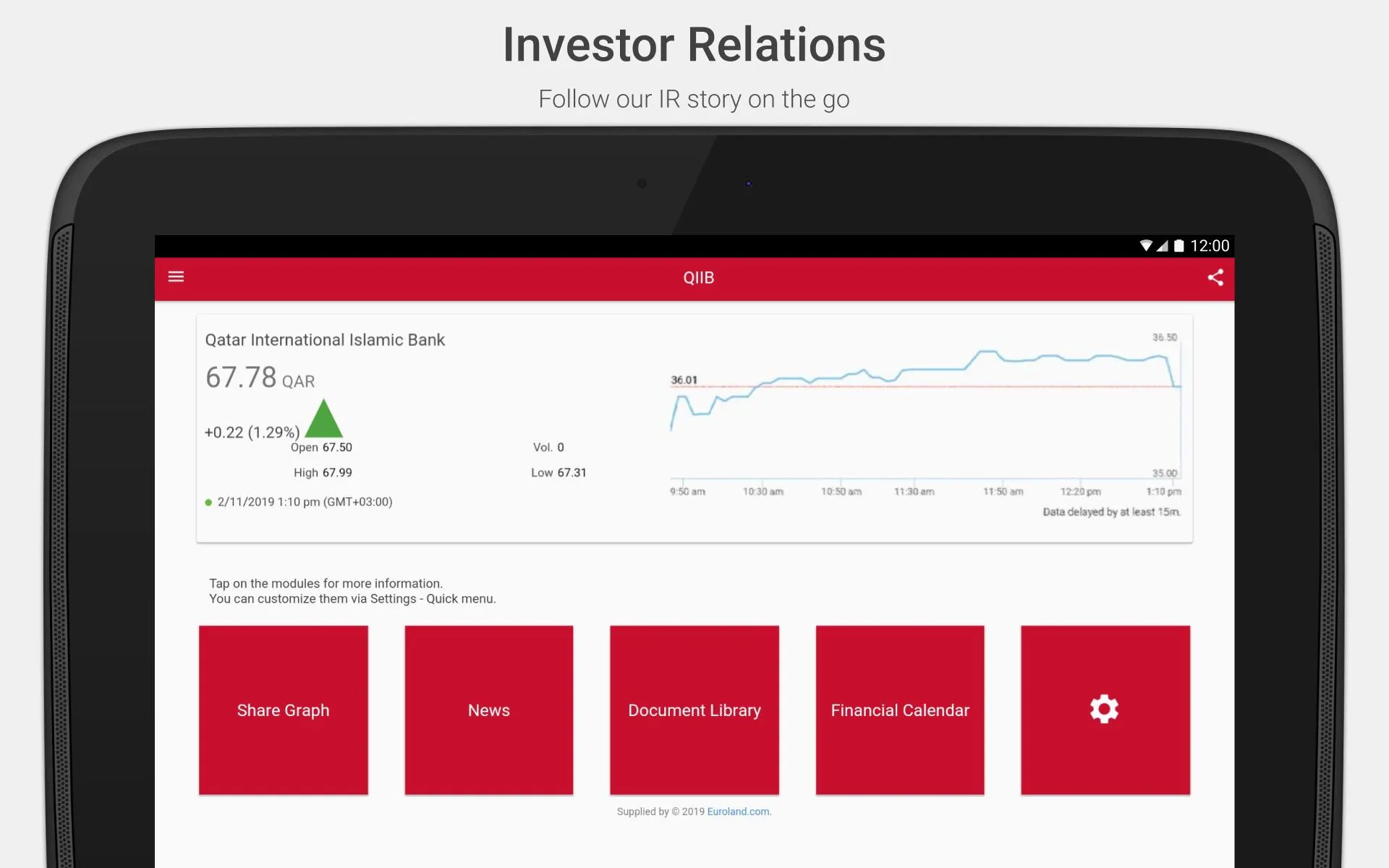Open the Share Graph module
Screen dimensions: 1389x868
pos(283,709)
